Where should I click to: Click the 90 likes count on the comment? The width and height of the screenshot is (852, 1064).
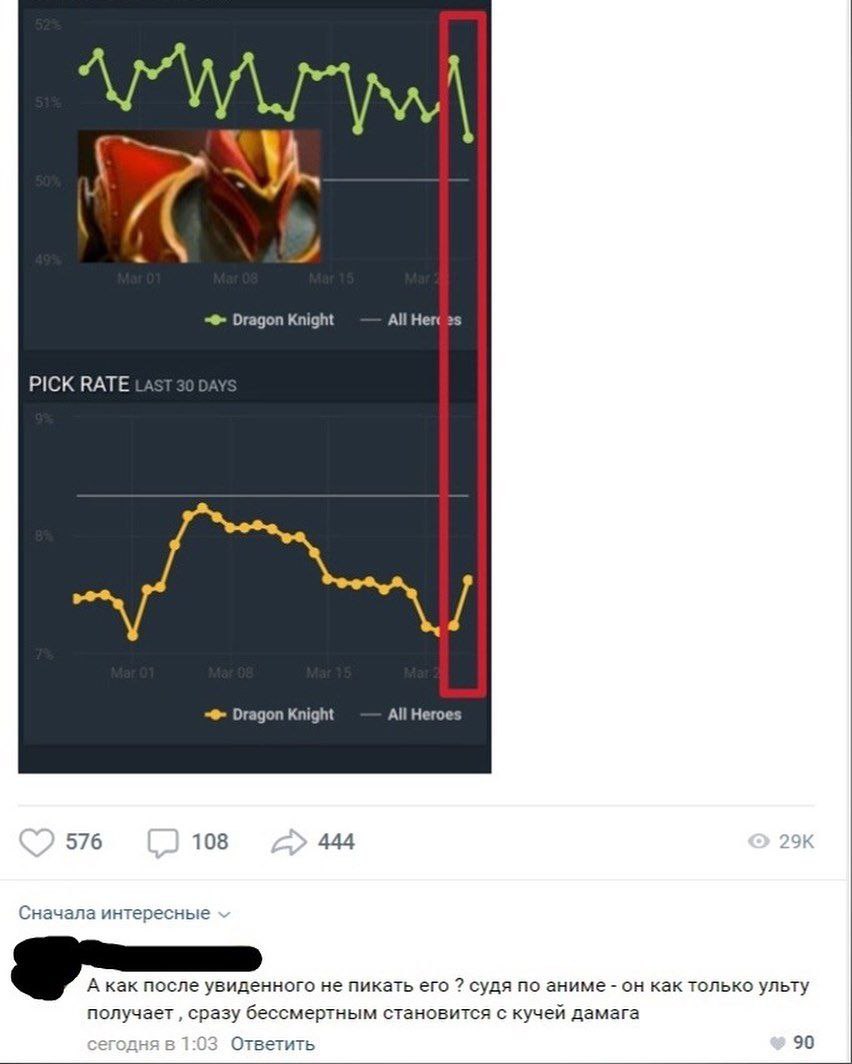coord(804,1043)
